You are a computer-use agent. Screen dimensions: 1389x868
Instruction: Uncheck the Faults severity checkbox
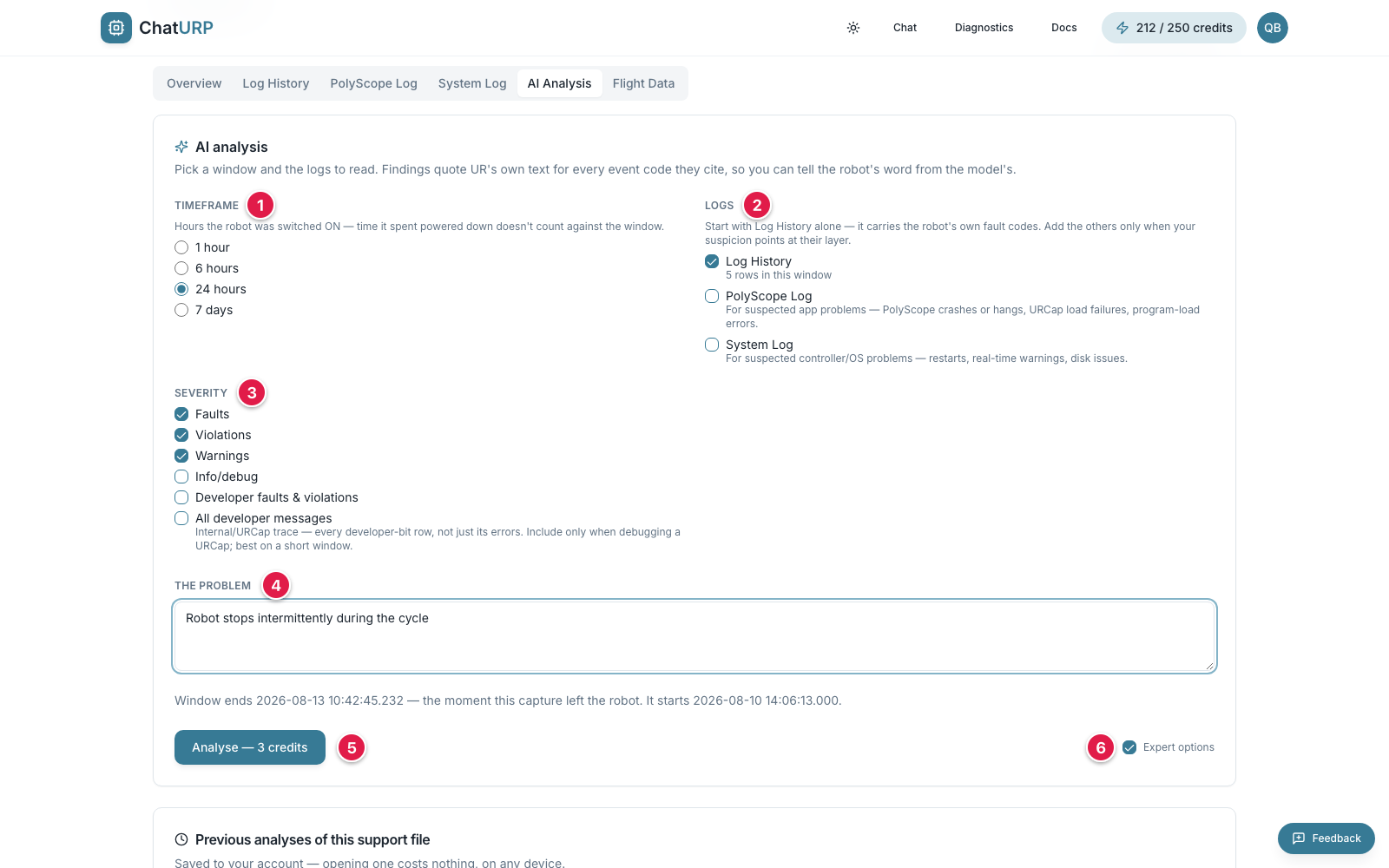click(x=181, y=414)
